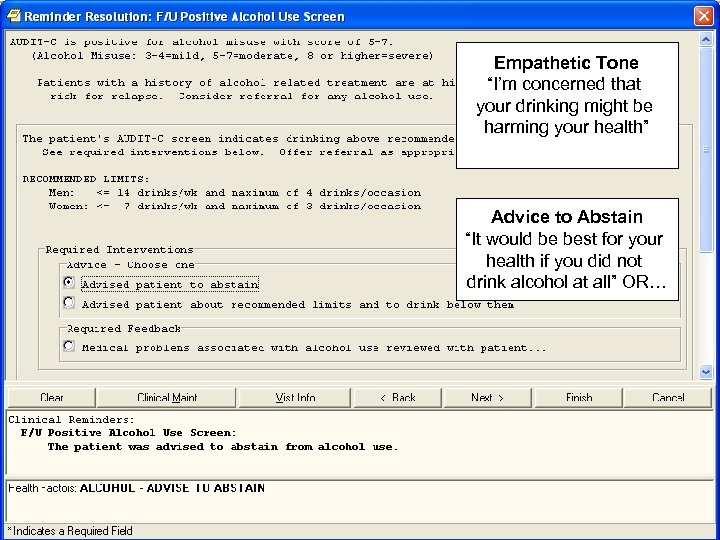Click the 'Men: <= 14 drinks/wk' line
Screen dimensions: 720x540
tap(235, 193)
